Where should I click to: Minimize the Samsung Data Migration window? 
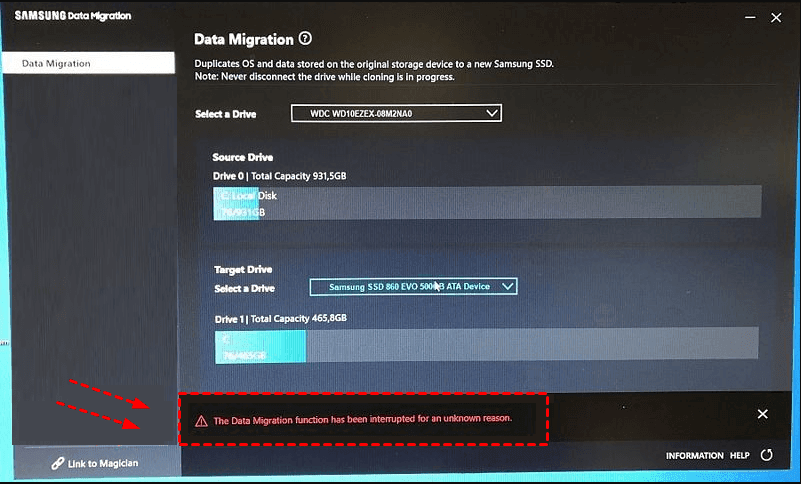pyautogui.click(x=750, y=17)
